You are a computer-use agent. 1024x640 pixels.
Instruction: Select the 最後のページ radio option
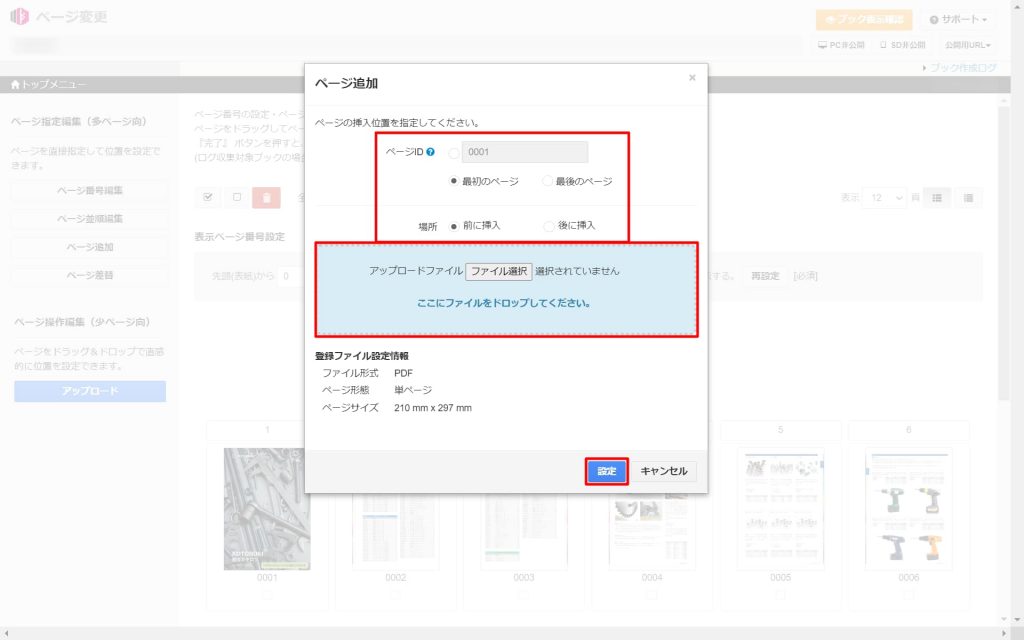pos(547,182)
